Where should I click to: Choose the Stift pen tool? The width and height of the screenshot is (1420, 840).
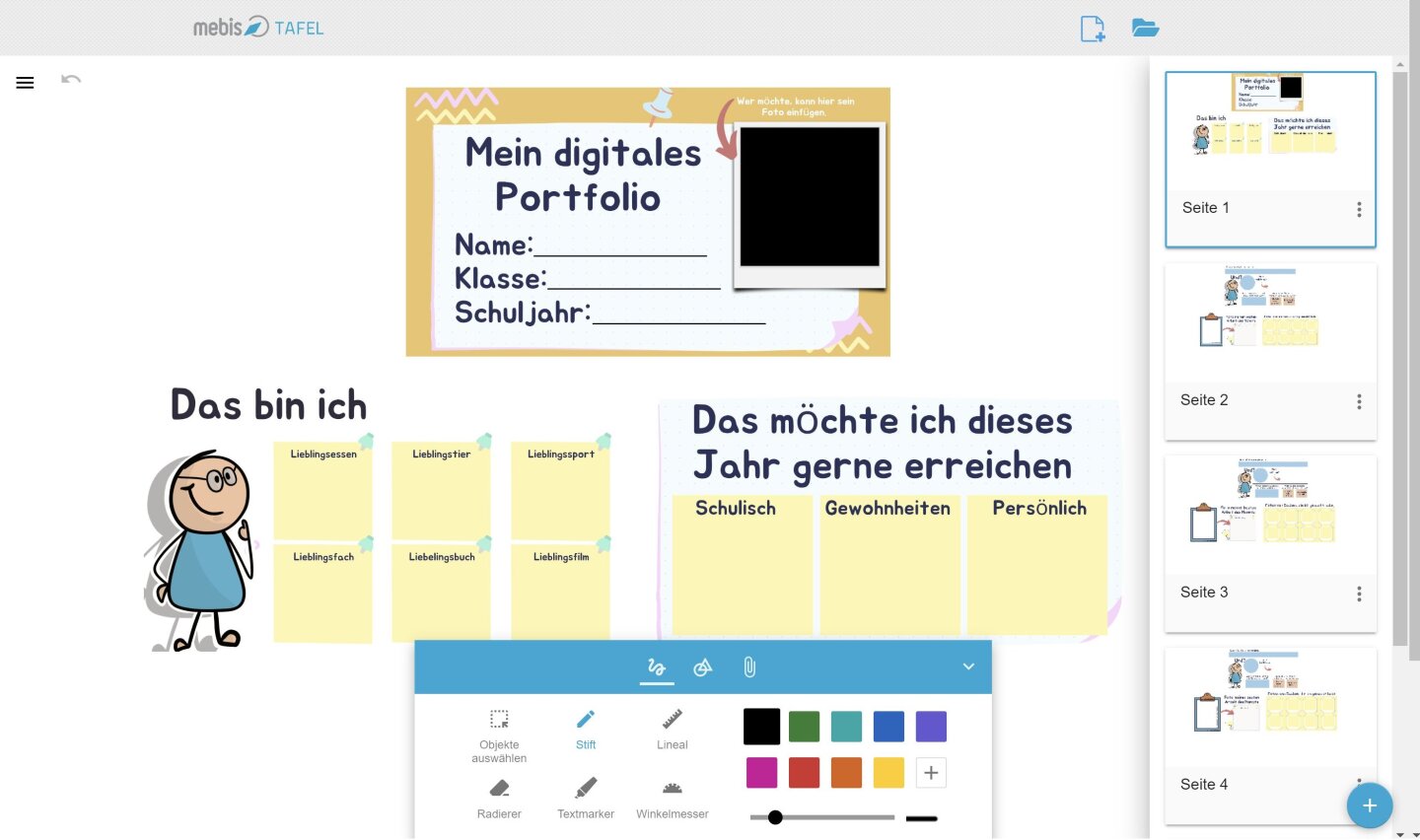(x=586, y=729)
